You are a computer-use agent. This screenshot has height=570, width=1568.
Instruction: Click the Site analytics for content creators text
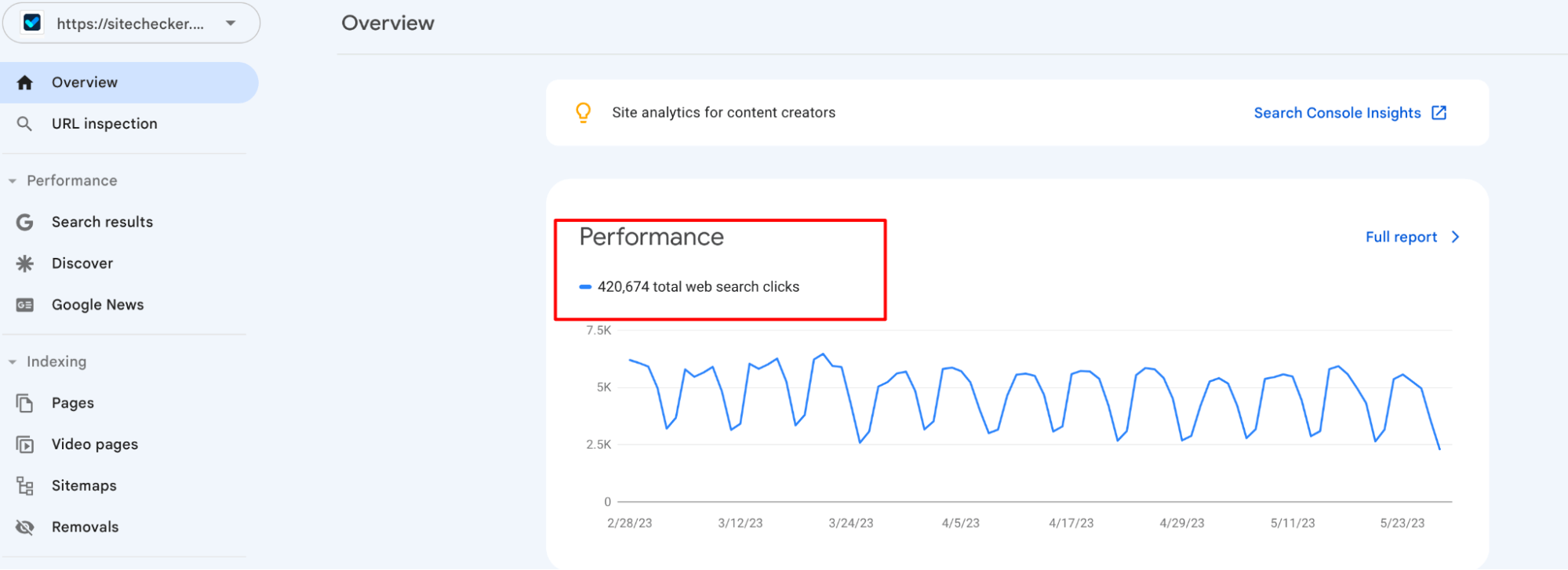pos(723,113)
